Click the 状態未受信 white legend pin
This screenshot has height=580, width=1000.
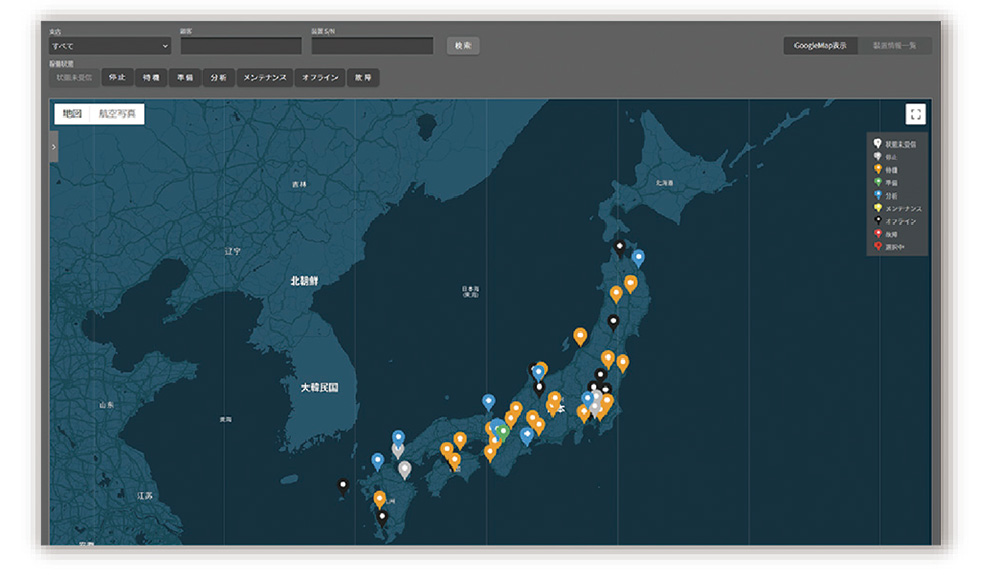[878, 144]
